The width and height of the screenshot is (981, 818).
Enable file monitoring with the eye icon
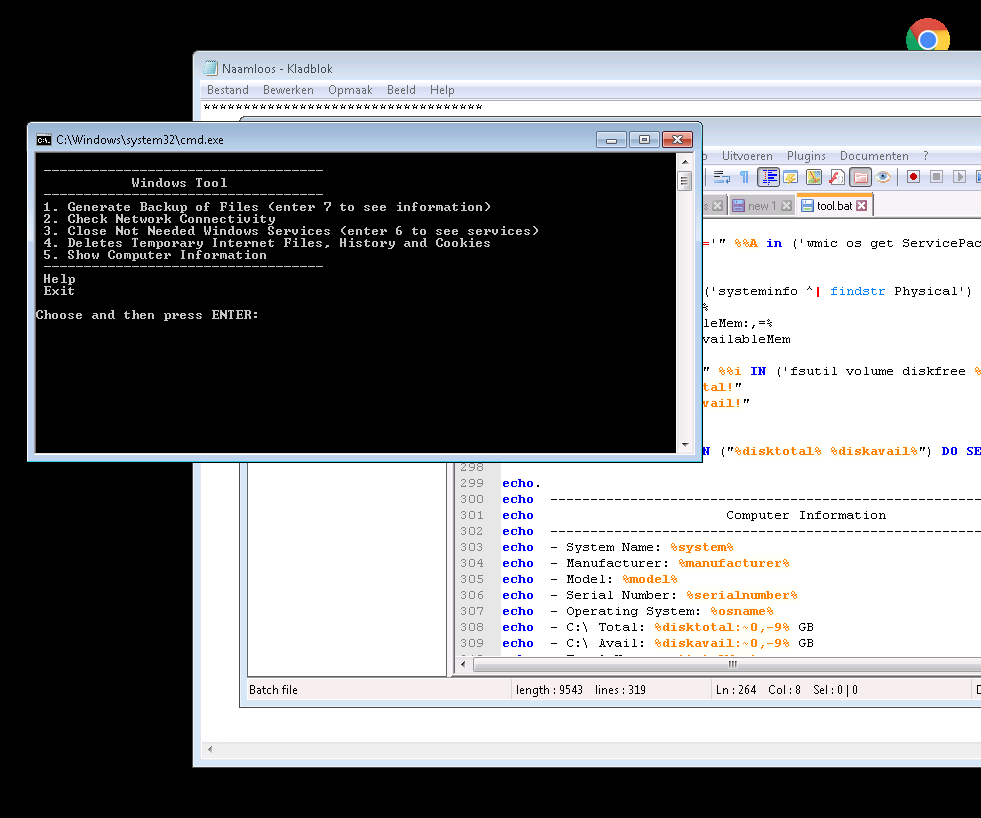point(882,177)
